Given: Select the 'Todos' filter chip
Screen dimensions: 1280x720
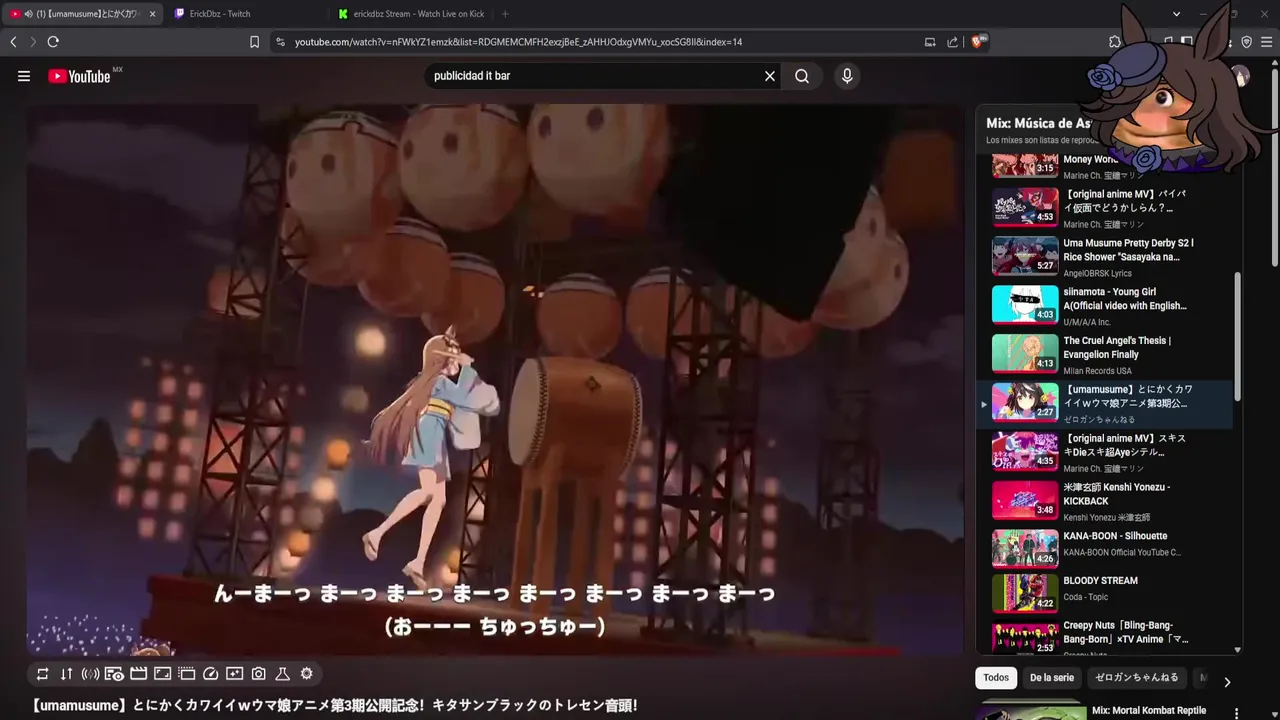Looking at the screenshot, I should [x=996, y=678].
